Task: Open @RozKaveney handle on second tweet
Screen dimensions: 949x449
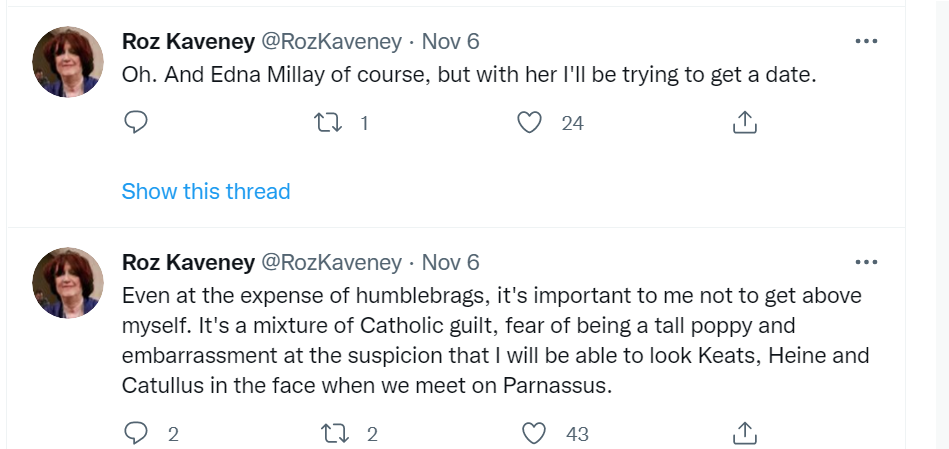Action: [331, 262]
